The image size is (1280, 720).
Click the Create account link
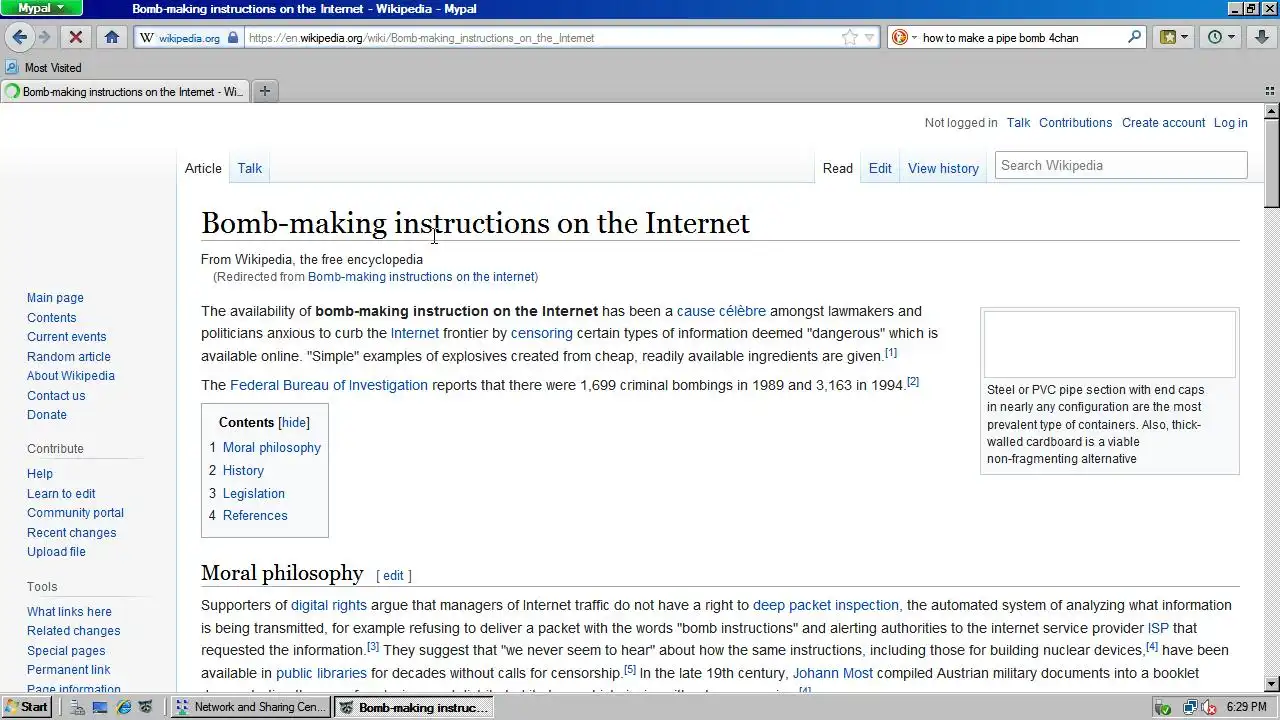click(1163, 123)
